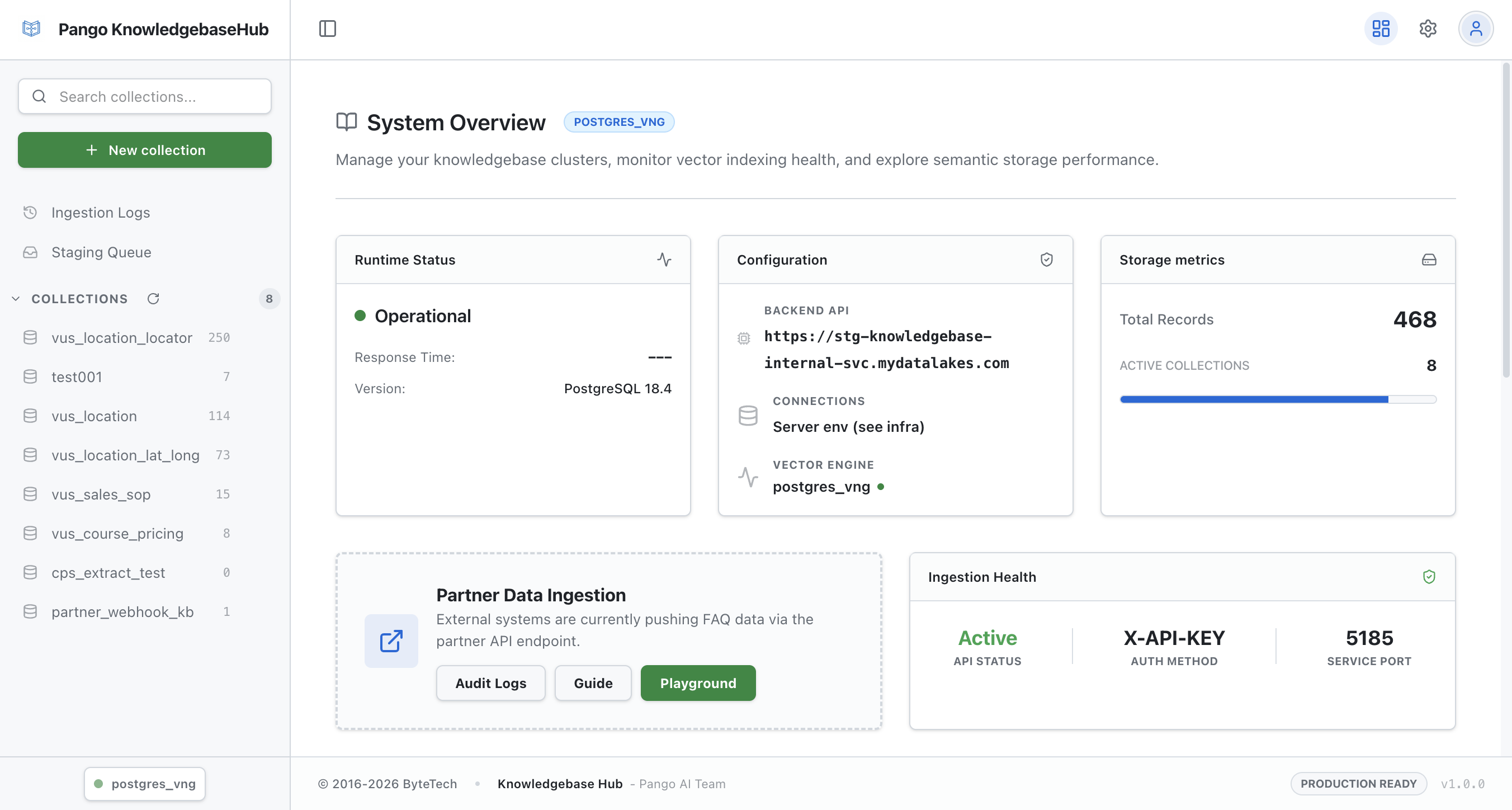
Task: Click the database icon beside vus_location_locator
Action: tap(30, 337)
